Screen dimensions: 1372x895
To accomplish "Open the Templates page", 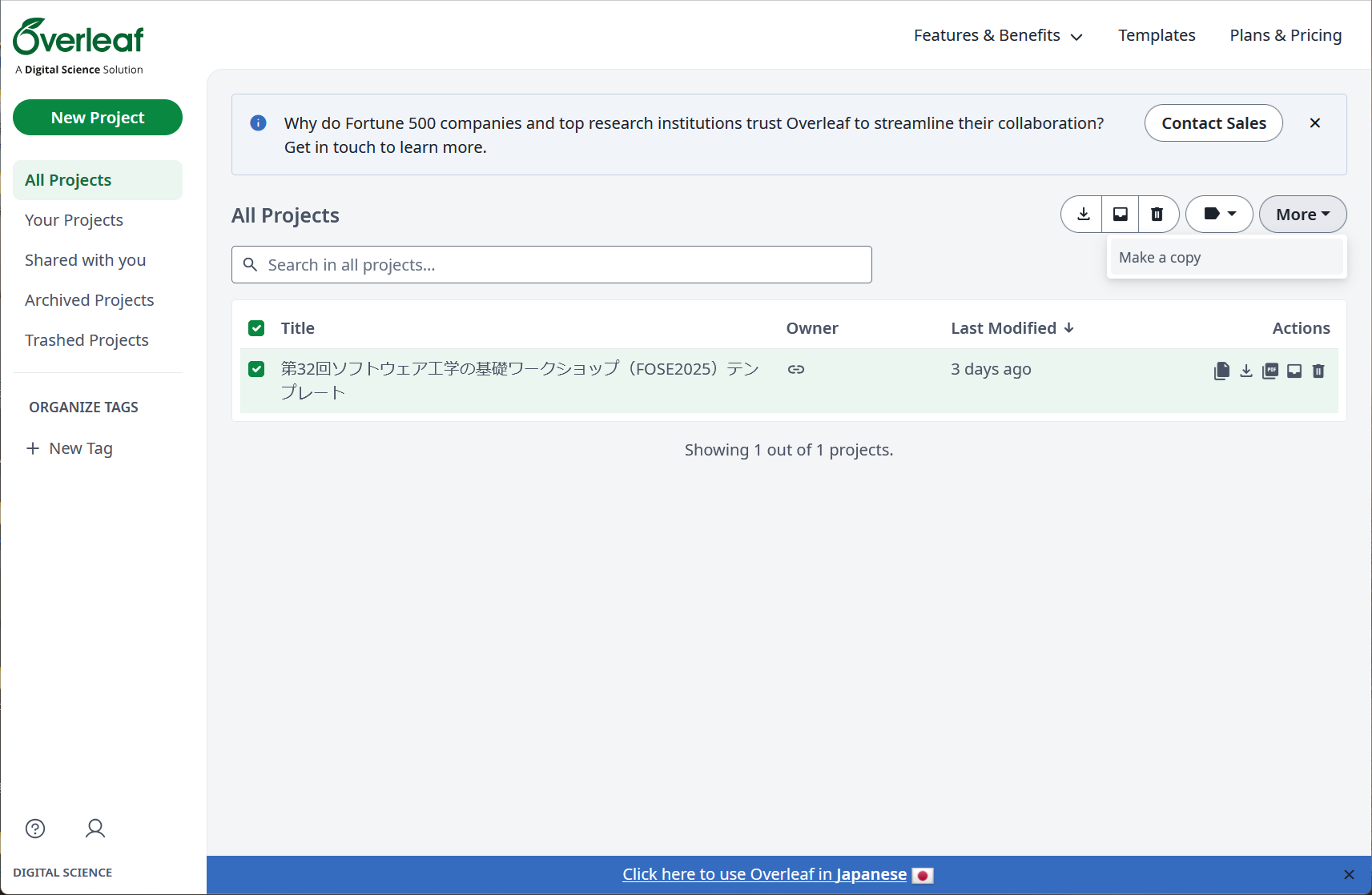I will click(x=1157, y=35).
